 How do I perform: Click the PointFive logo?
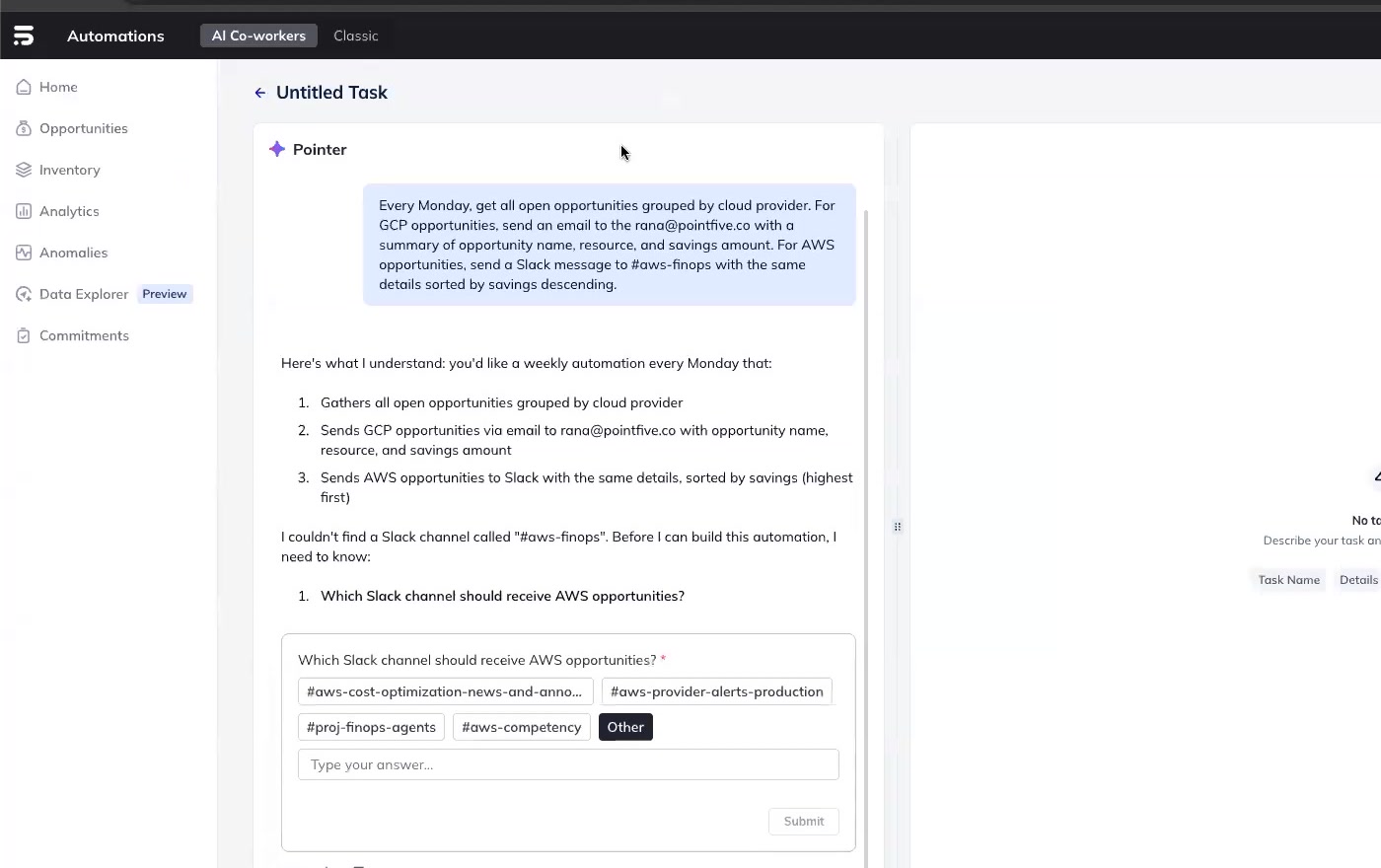(23, 35)
